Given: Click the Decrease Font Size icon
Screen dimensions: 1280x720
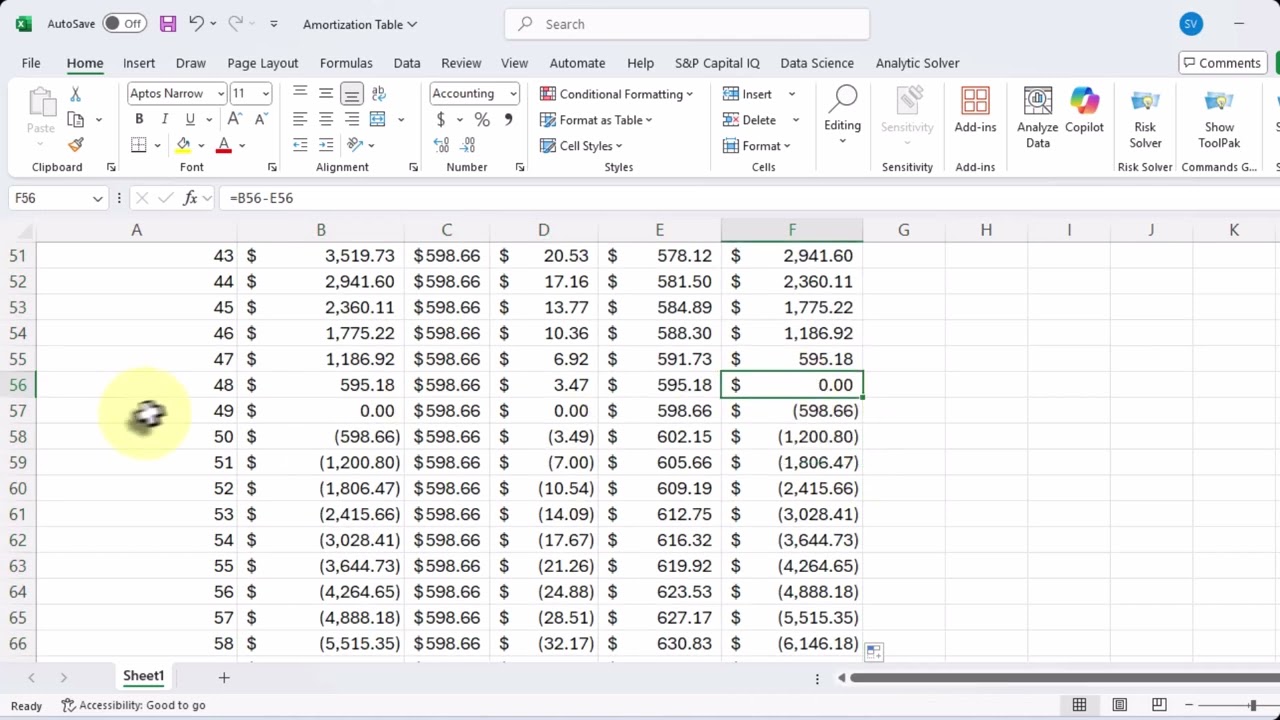Looking at the screenshot, I should coord(260,119).
